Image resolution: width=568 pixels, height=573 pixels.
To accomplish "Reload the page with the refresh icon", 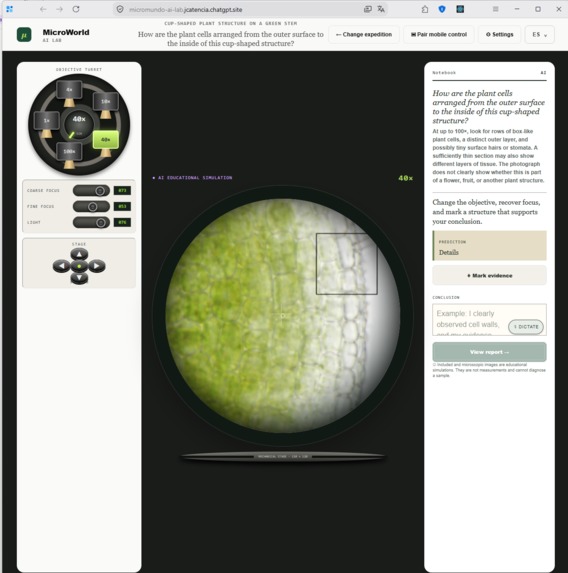I will coord(76,9).
